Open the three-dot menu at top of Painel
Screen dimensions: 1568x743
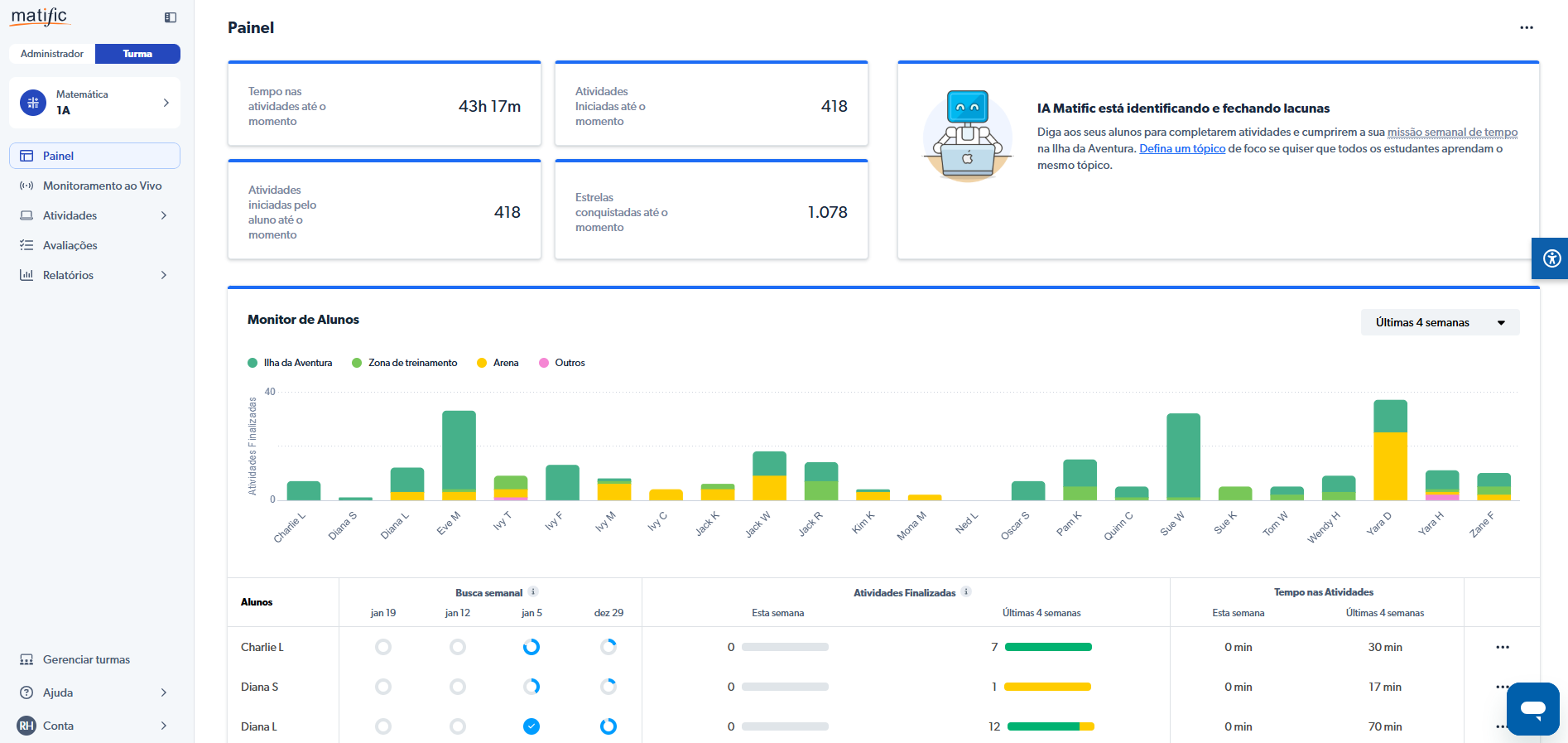1526,27
